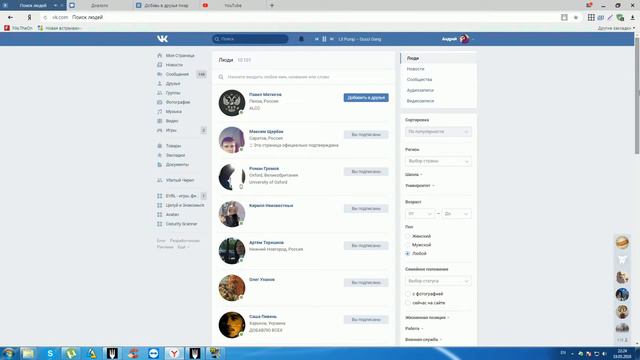Enable the с фотографией checkbox
The width and height of the screenshot is (640, 360).
408,294
